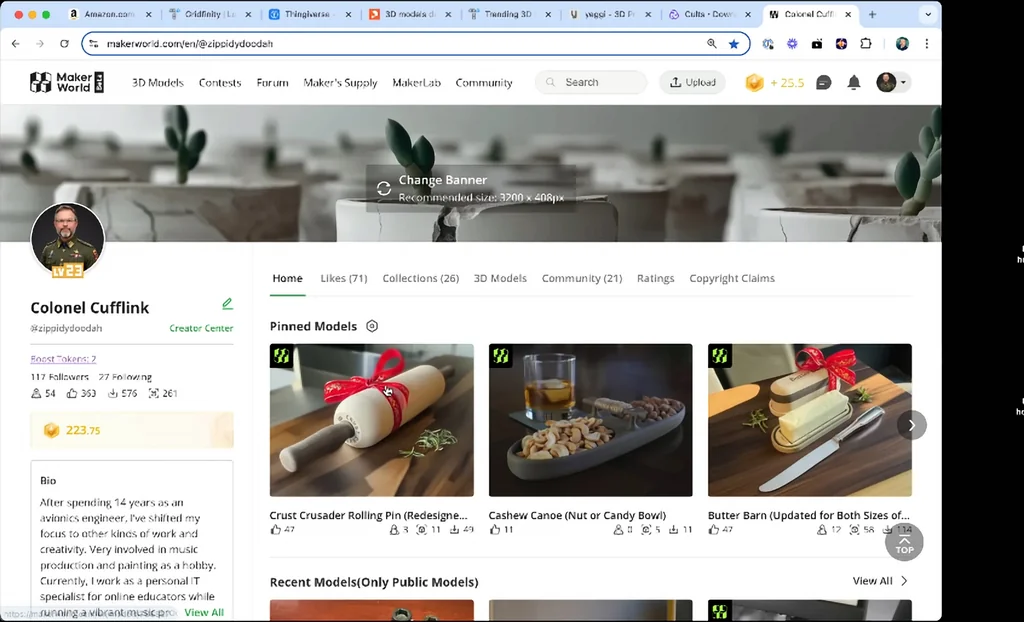Viewport: 1024px width, 622px height.
Task: Click the like icon under Butter Barn
Action: pyautogui.click(x=714, y=530)
